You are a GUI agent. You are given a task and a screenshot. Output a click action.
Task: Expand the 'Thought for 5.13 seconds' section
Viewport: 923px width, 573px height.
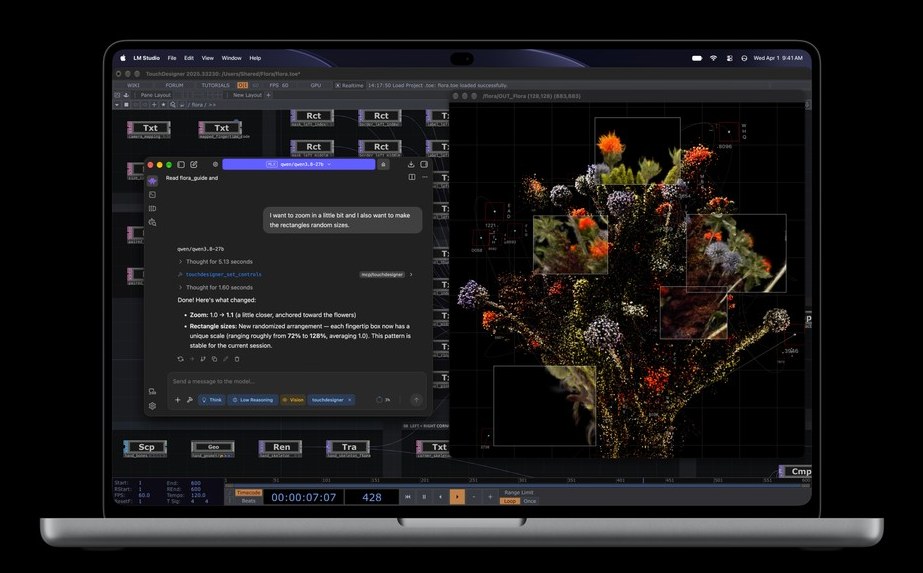coord(215,261)
